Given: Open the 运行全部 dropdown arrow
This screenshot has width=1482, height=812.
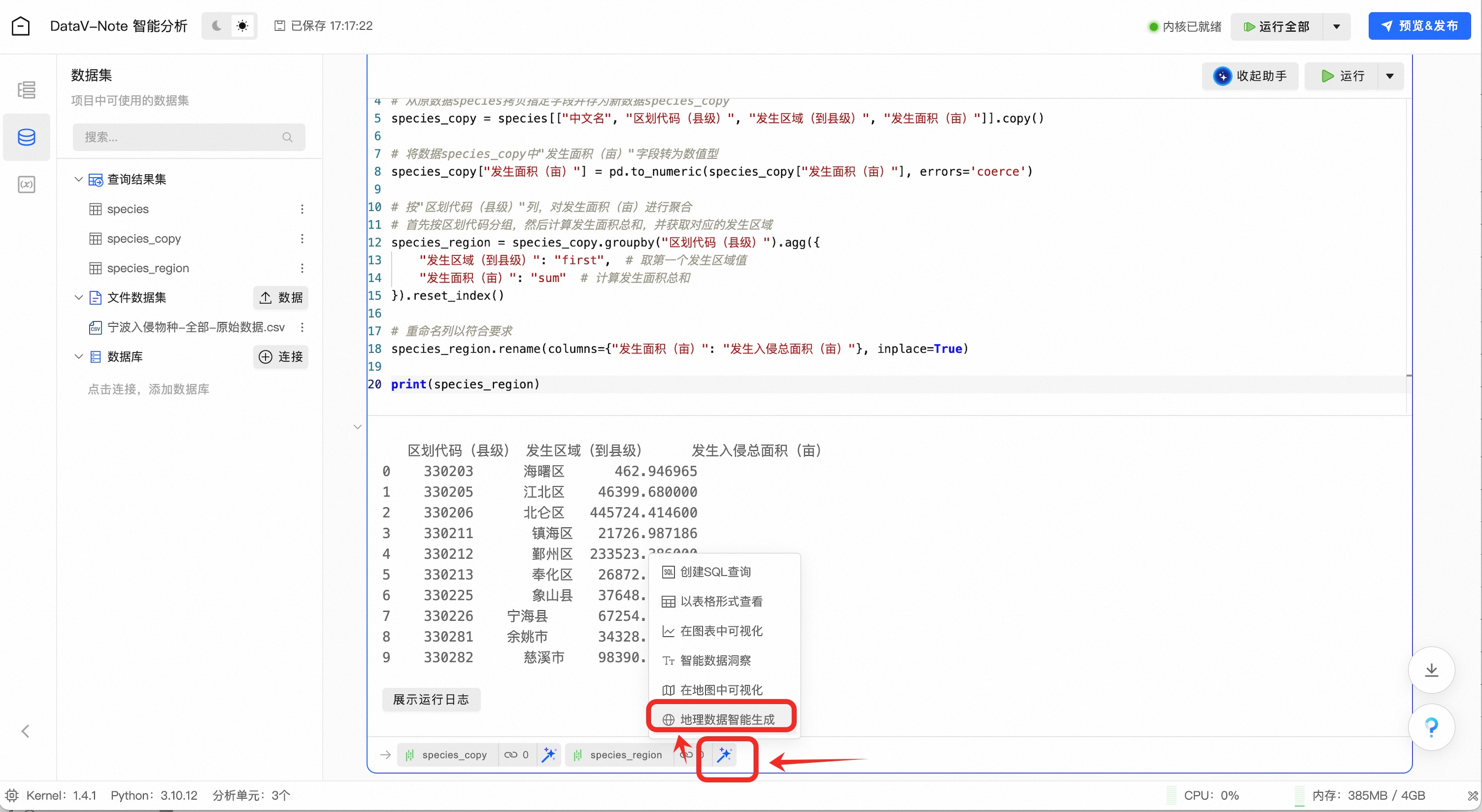Looking at the screenshot, I should (x=1336, y=27).
